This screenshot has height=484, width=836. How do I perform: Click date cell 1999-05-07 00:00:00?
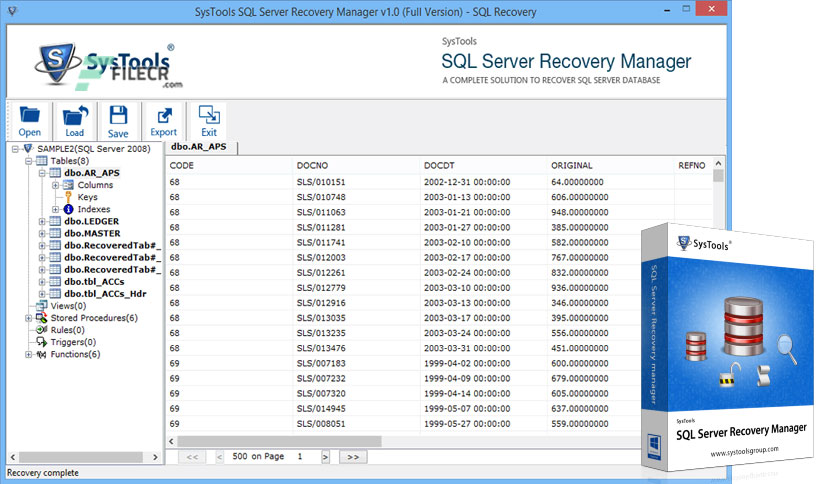tap(467, 408)
